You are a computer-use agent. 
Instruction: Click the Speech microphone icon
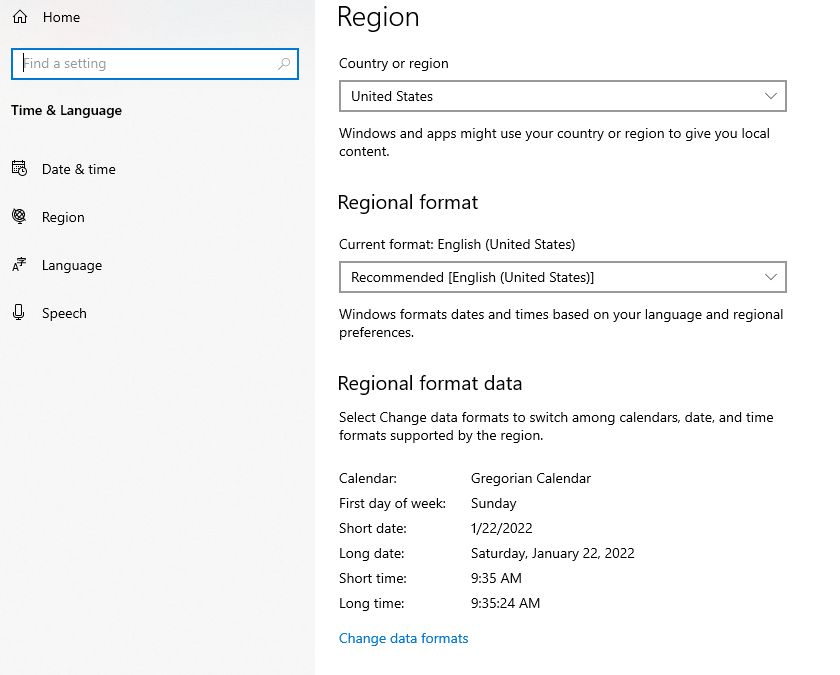(19, 313)
